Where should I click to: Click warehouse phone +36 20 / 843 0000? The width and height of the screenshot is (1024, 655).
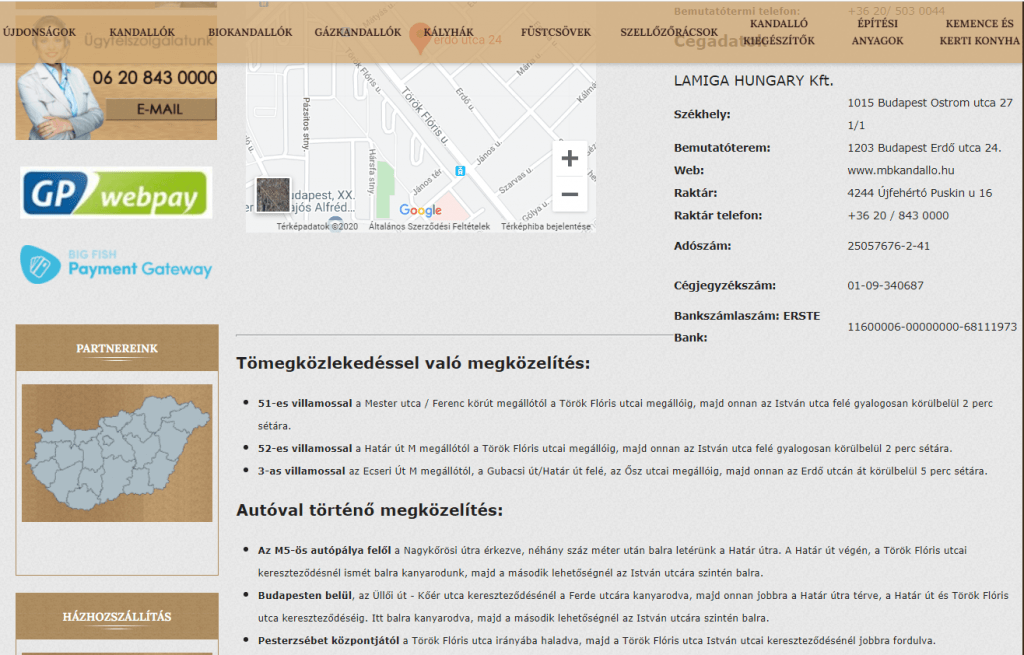click(x=898, y=216)
